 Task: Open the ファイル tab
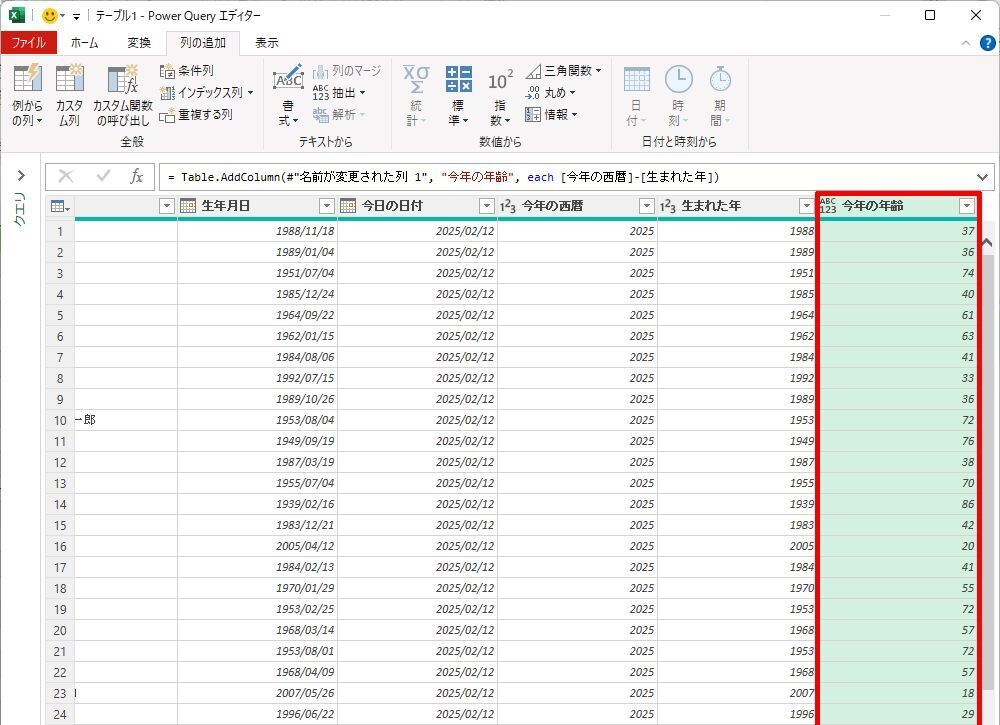pos(29,43)
